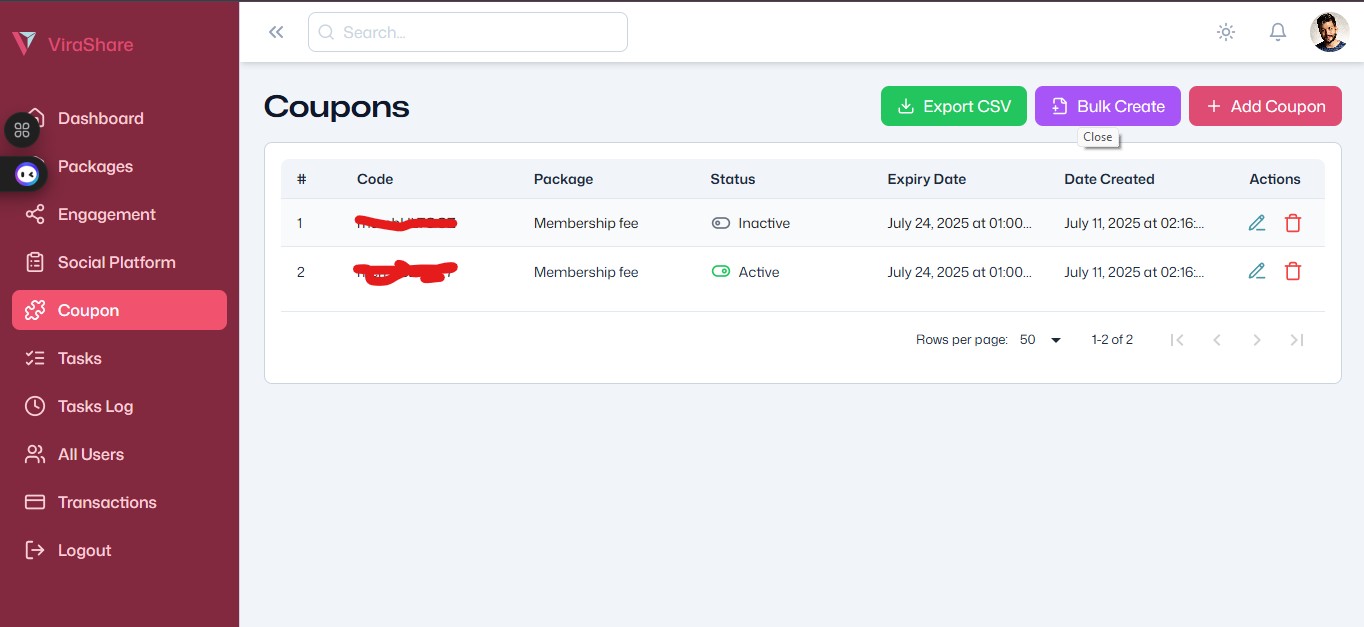This screenshot has width=1364, height=627.
Task: Go to first page of table
Action: tap(1177, 340)
